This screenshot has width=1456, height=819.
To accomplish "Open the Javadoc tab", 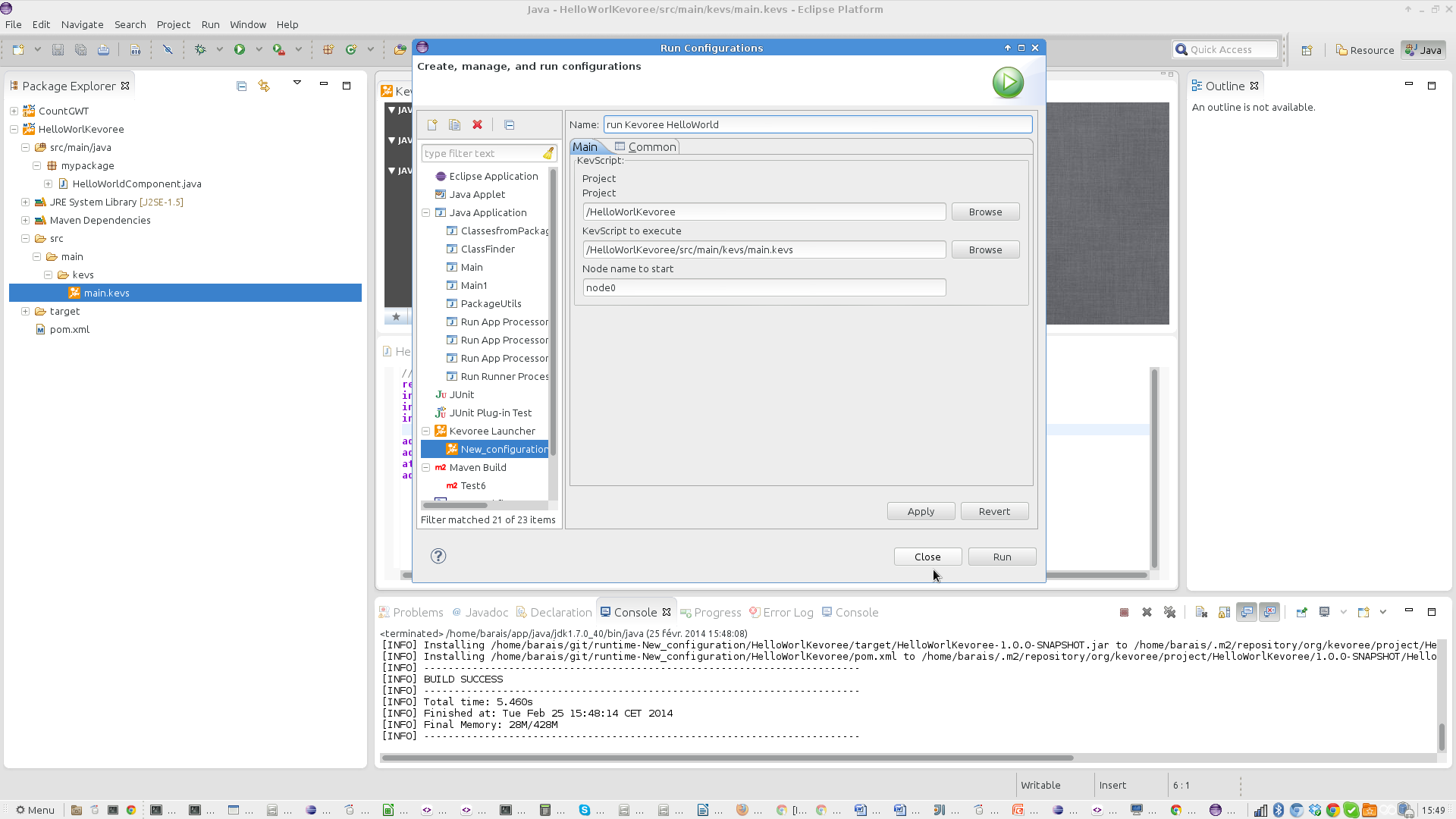I will click(x=480, y=613).
